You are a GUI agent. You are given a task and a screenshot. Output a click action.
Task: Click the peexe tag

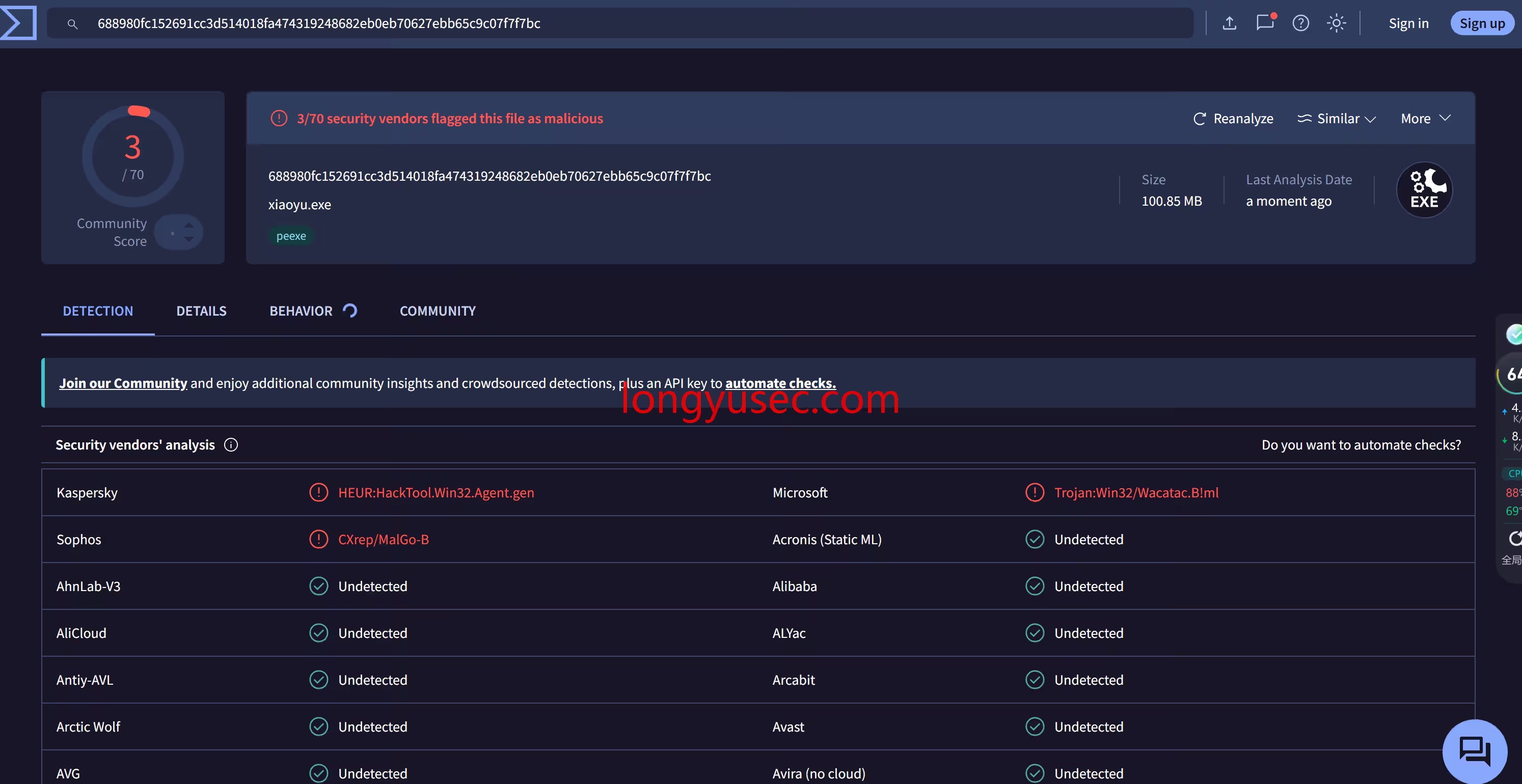pyautogui.click(x=291, y=236)
